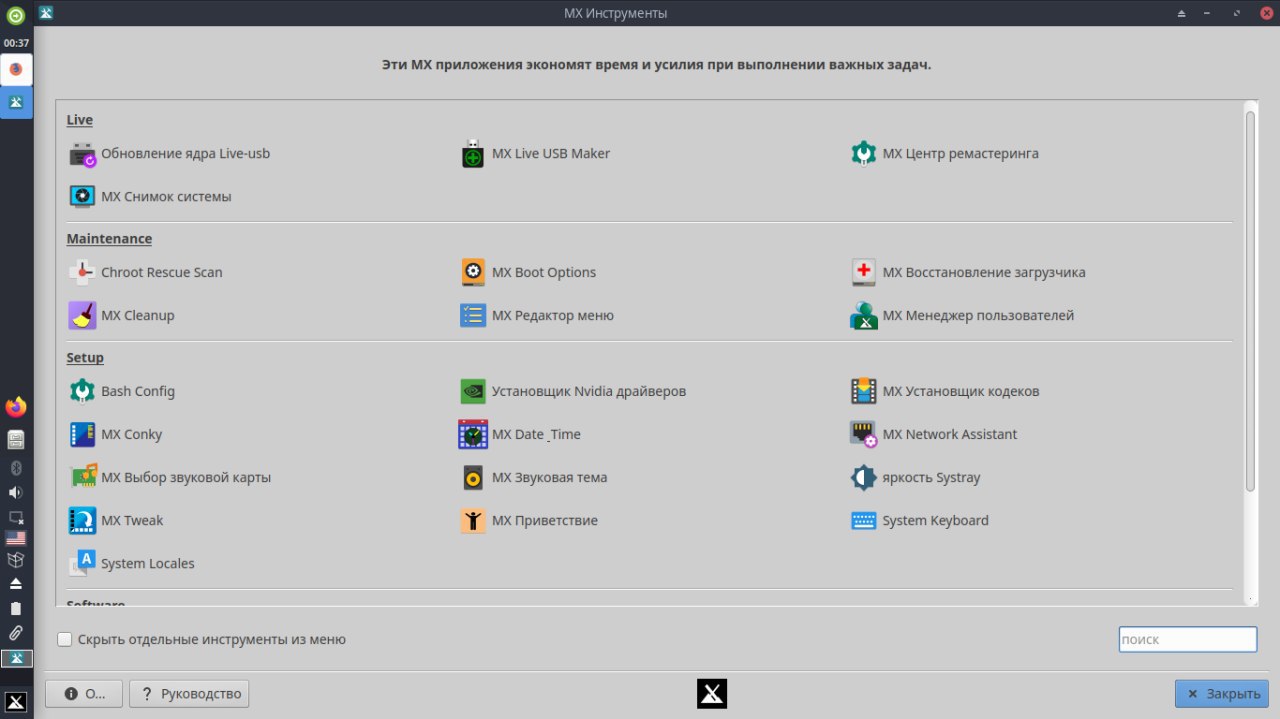
Task: Click the package updater box tray icon
Action: pyautogui.click(x=15, y=560)
